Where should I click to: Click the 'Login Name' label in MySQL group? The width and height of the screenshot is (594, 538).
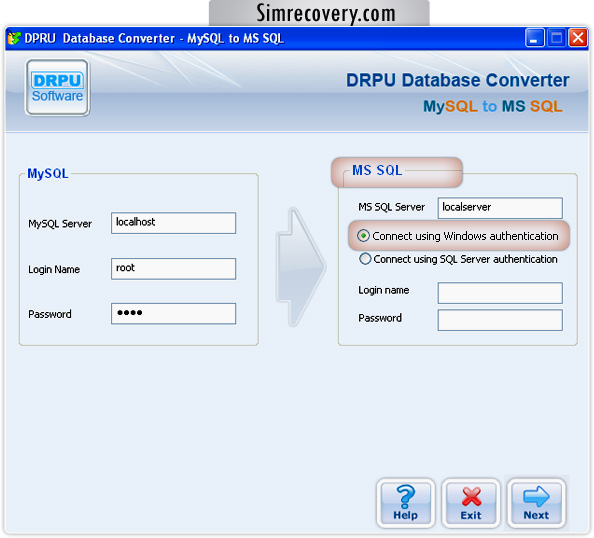click(x=54, y=269)
